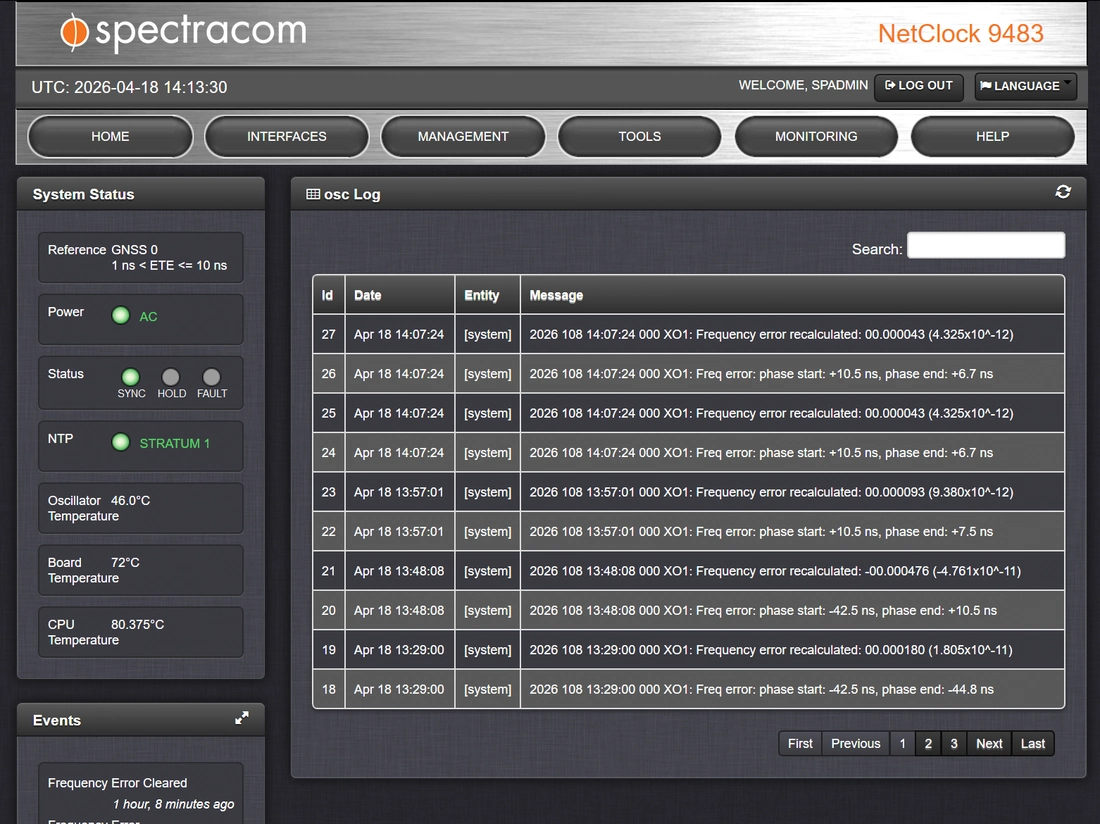
Task: Click the Search input field
Action: click(x=985, y=245)
